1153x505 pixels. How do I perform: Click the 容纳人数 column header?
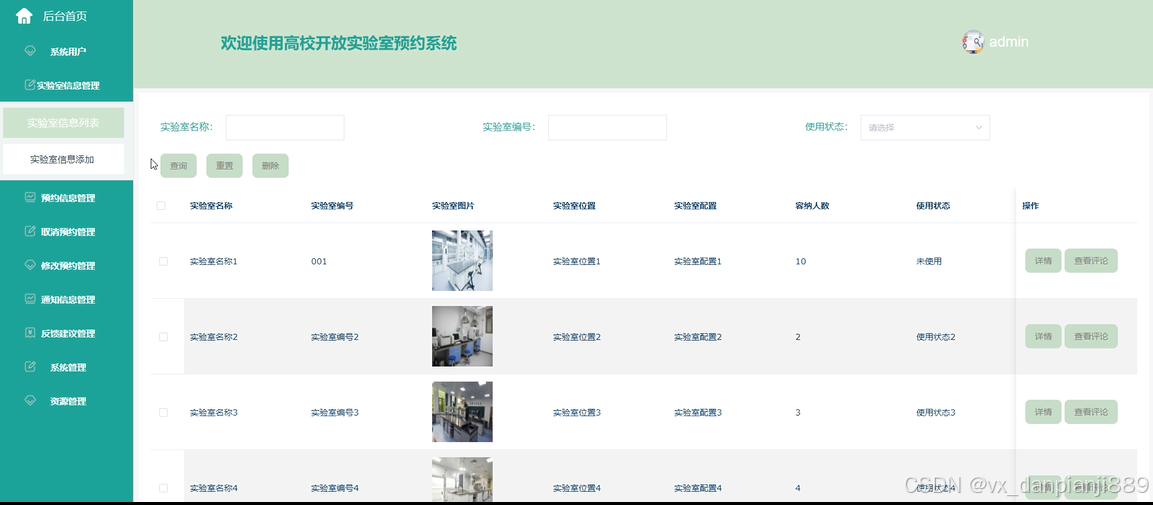point(812,206)
